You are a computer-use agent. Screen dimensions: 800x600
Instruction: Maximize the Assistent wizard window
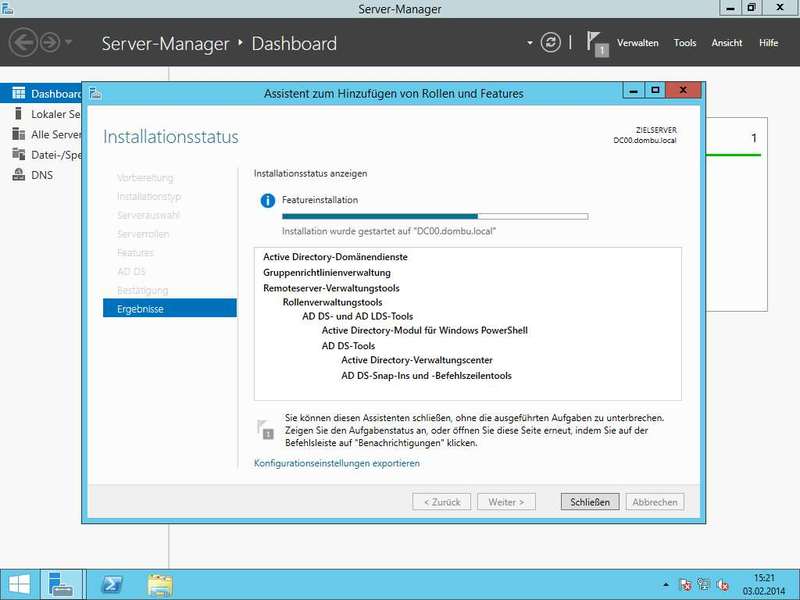(x=655, y=91)
